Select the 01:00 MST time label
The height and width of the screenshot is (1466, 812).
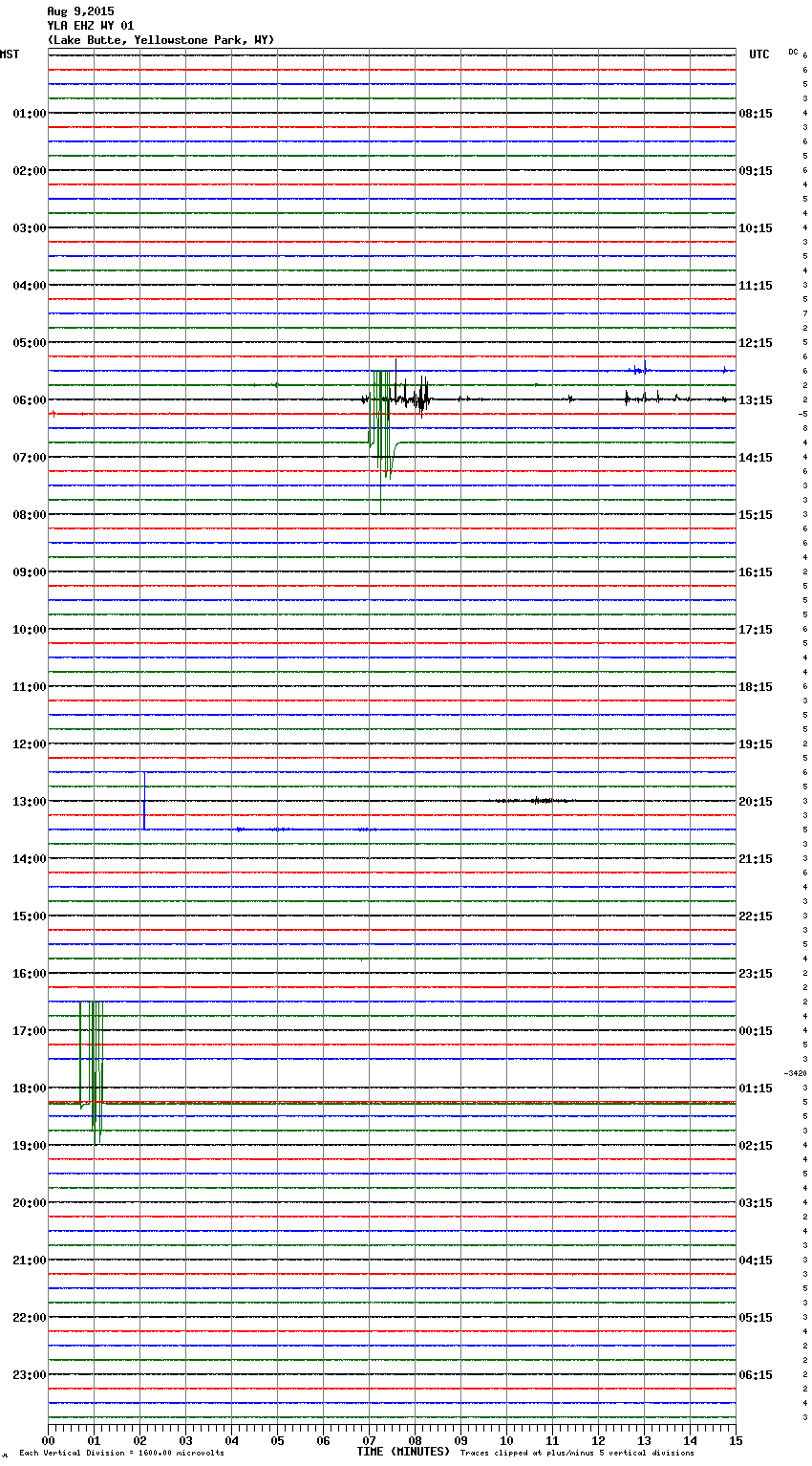point(30,114)
